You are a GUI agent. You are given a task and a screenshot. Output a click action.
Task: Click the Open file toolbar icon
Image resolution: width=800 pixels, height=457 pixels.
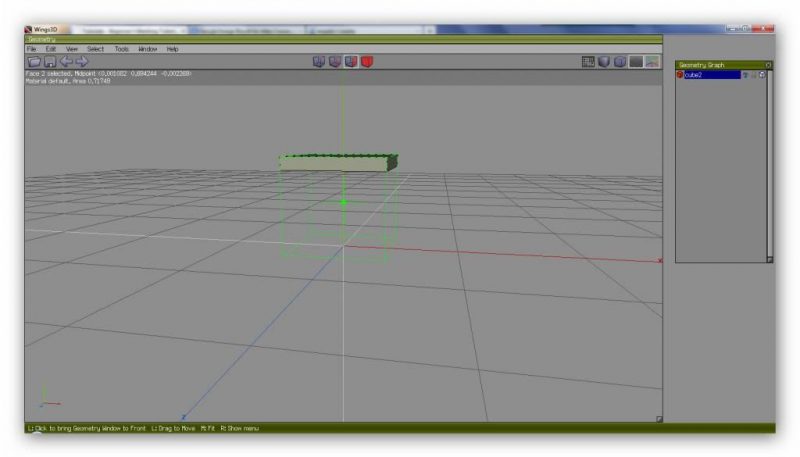click(x=33, y=62)
